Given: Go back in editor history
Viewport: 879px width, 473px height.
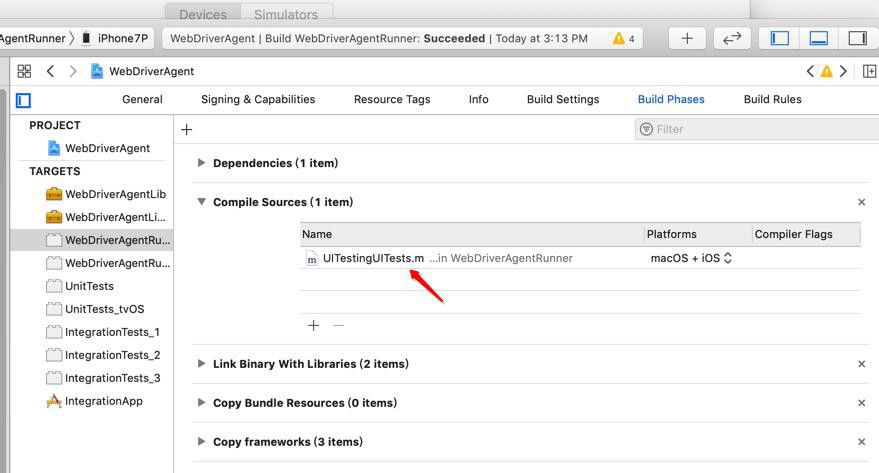Looking at the screenshot, I should [50, 71].
